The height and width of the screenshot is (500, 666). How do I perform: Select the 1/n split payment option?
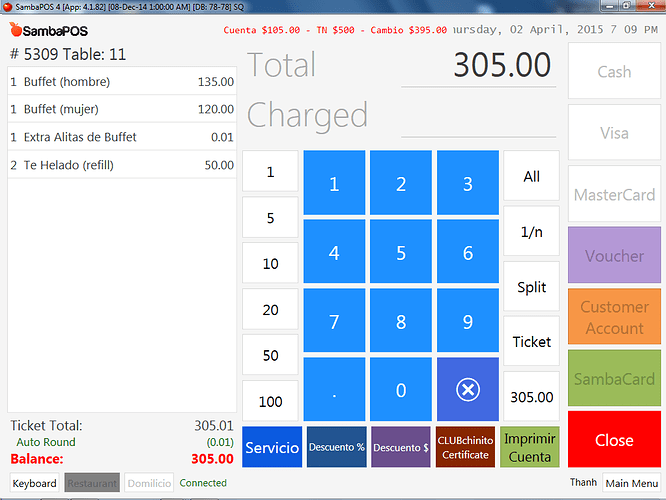(x=531, y=231)
